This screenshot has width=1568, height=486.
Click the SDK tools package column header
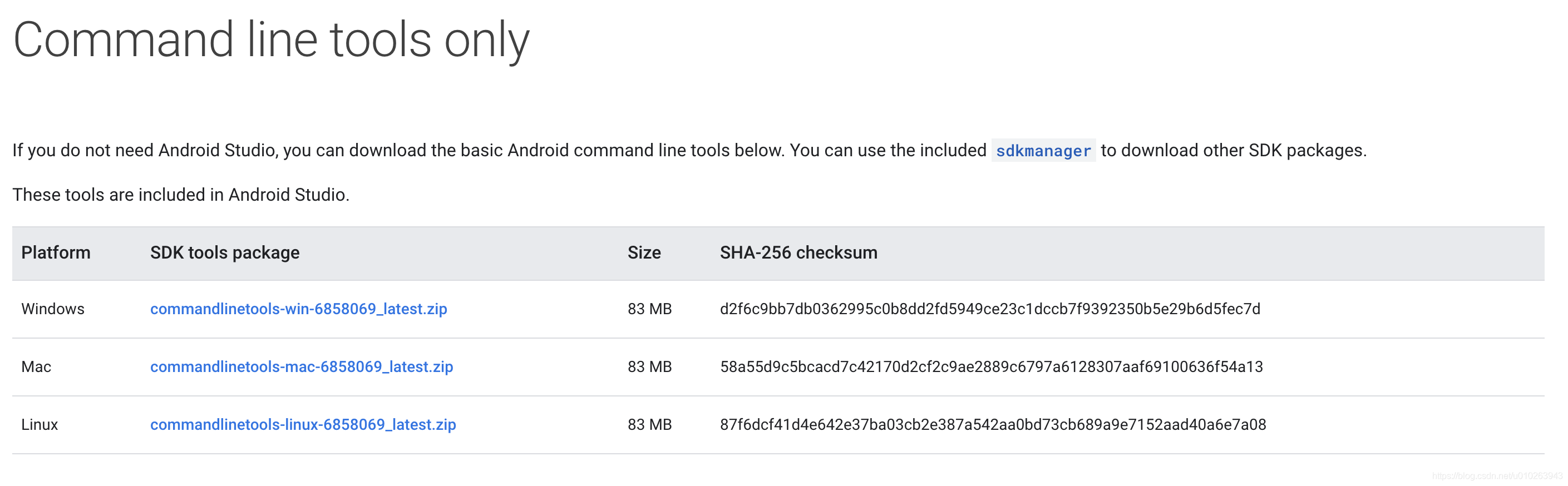click(x=225, y=253)
